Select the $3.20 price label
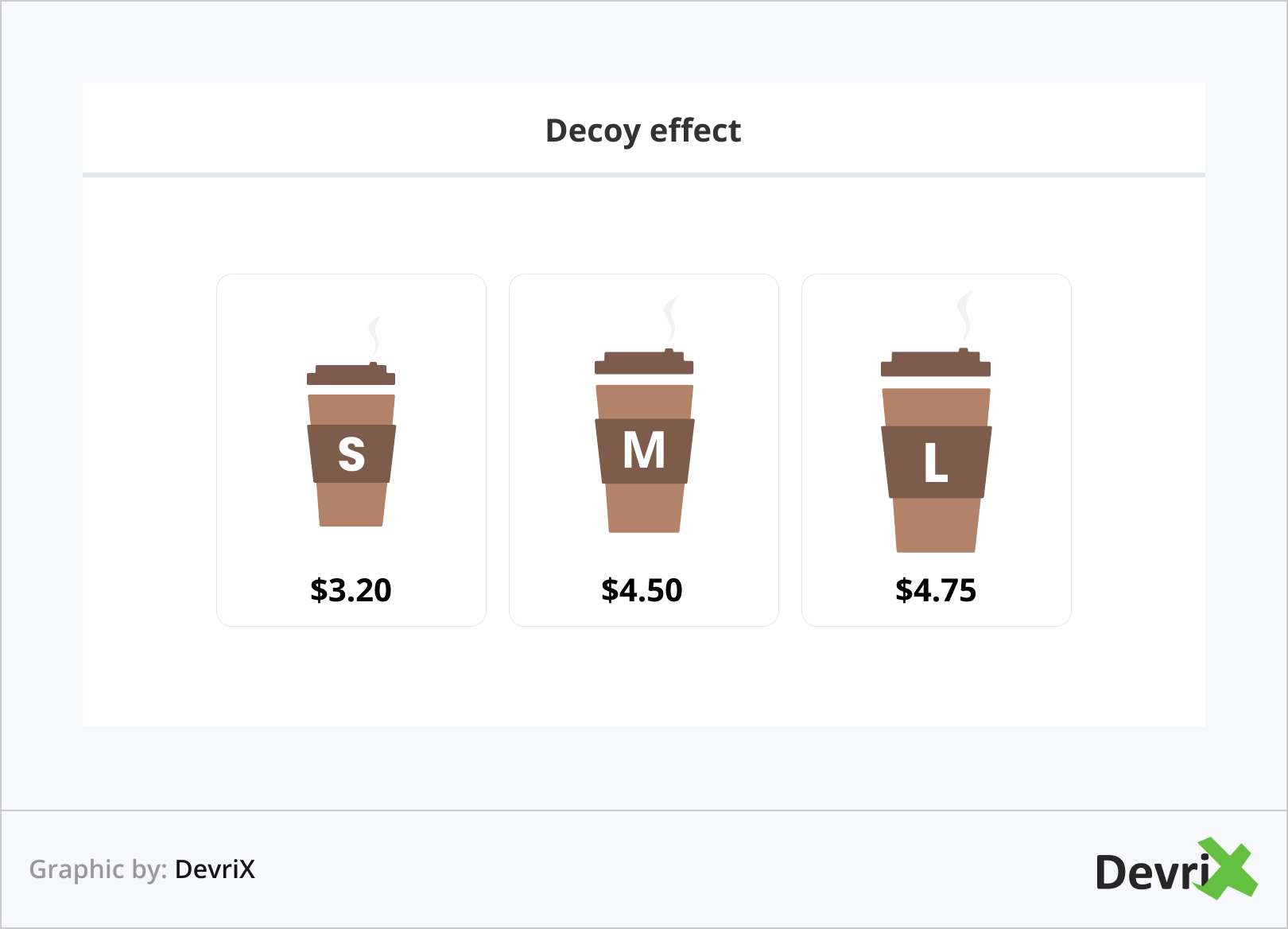 point(351,590)
